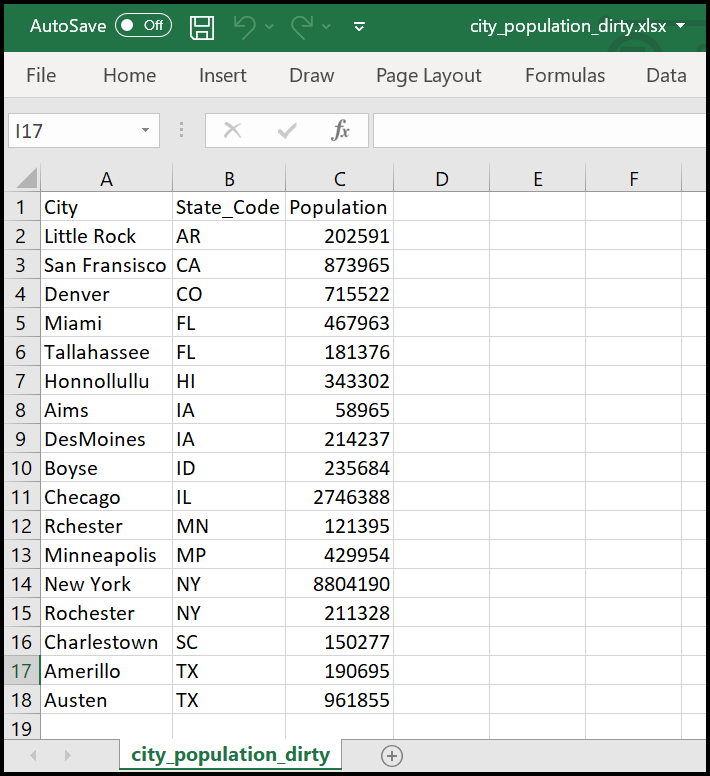710x776 pixels.
Task: Click the formula bar Enter checkmark icon
Action: pos(288,130)
